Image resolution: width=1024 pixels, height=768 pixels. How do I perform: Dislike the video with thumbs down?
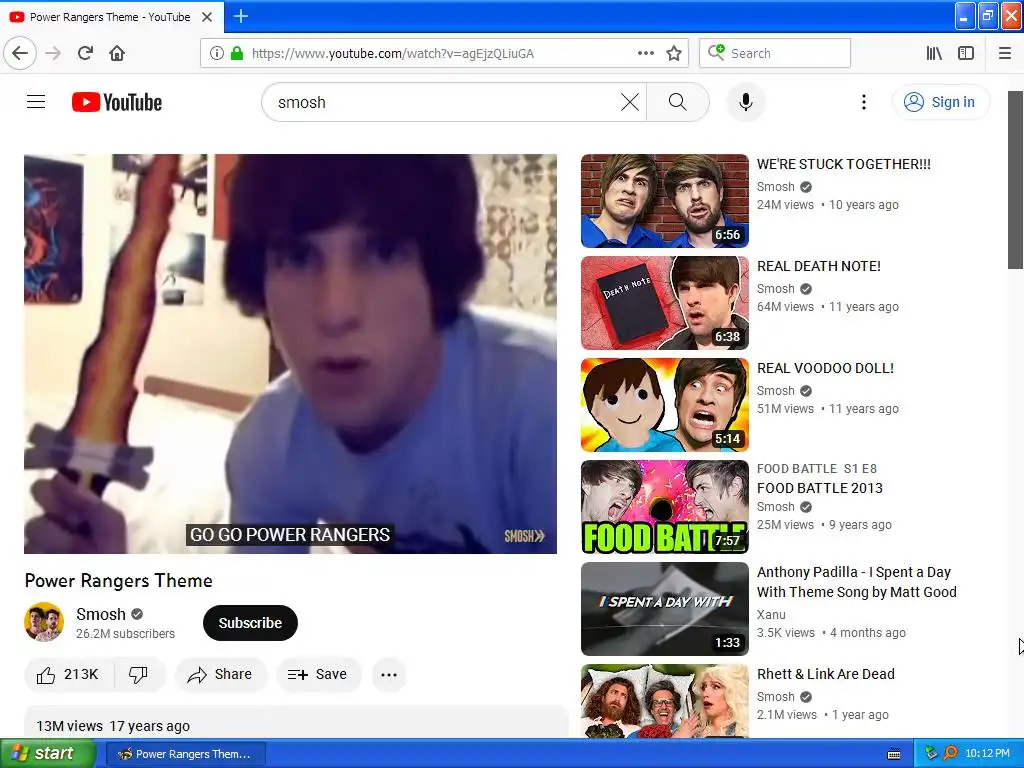coord(138,675)
